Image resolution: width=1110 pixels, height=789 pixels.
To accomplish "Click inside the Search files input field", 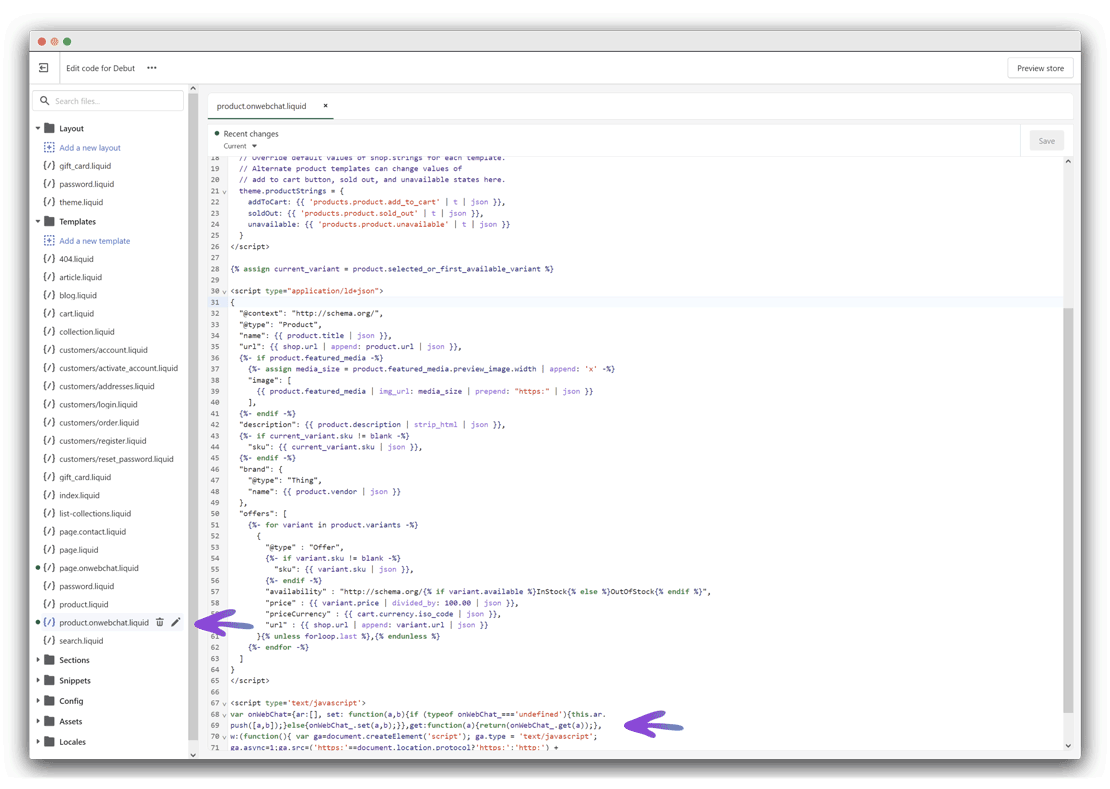I will pyautogui.click(x=110, y=100).
